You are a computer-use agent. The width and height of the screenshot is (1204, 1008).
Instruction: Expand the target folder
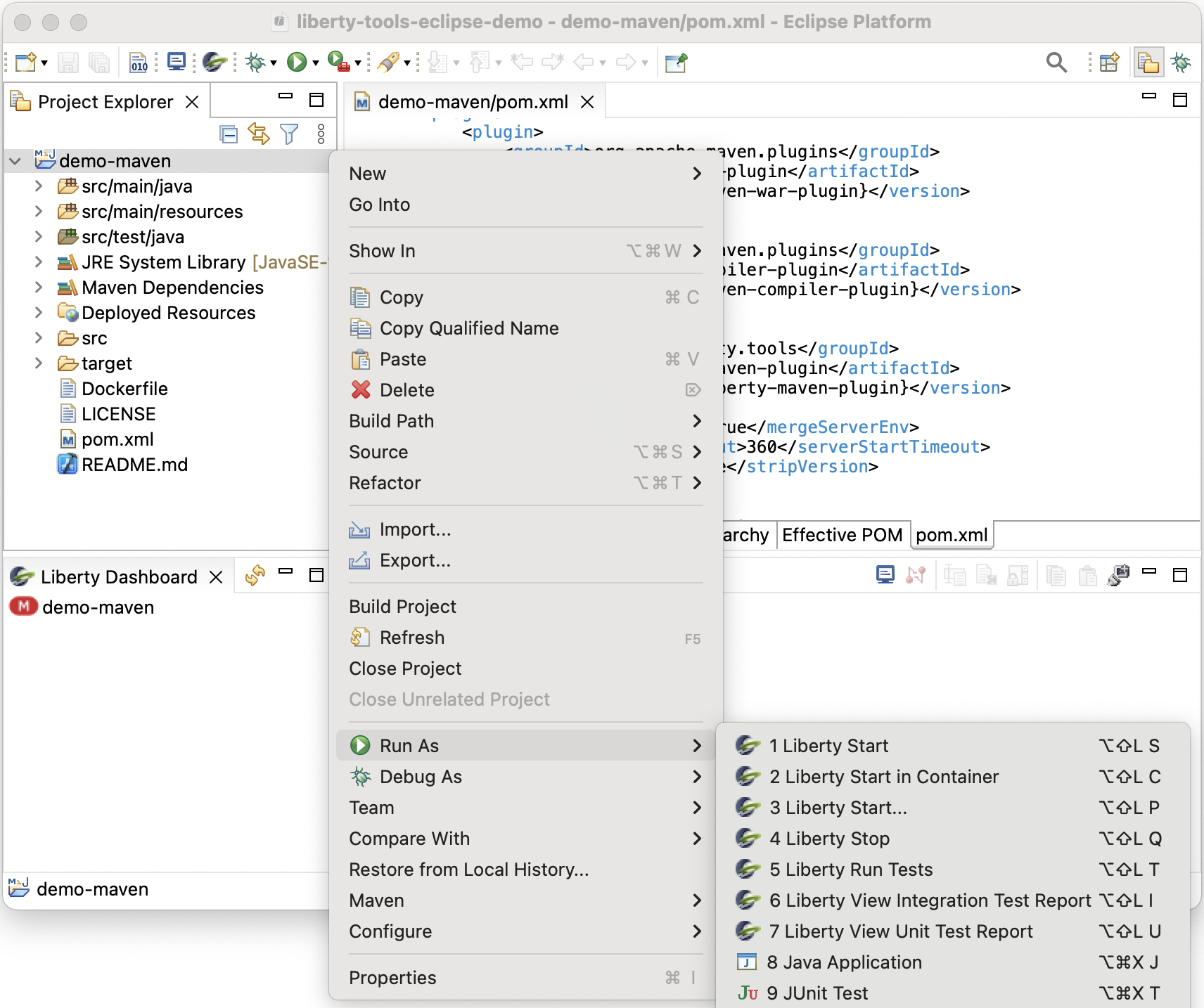point(39,363)
